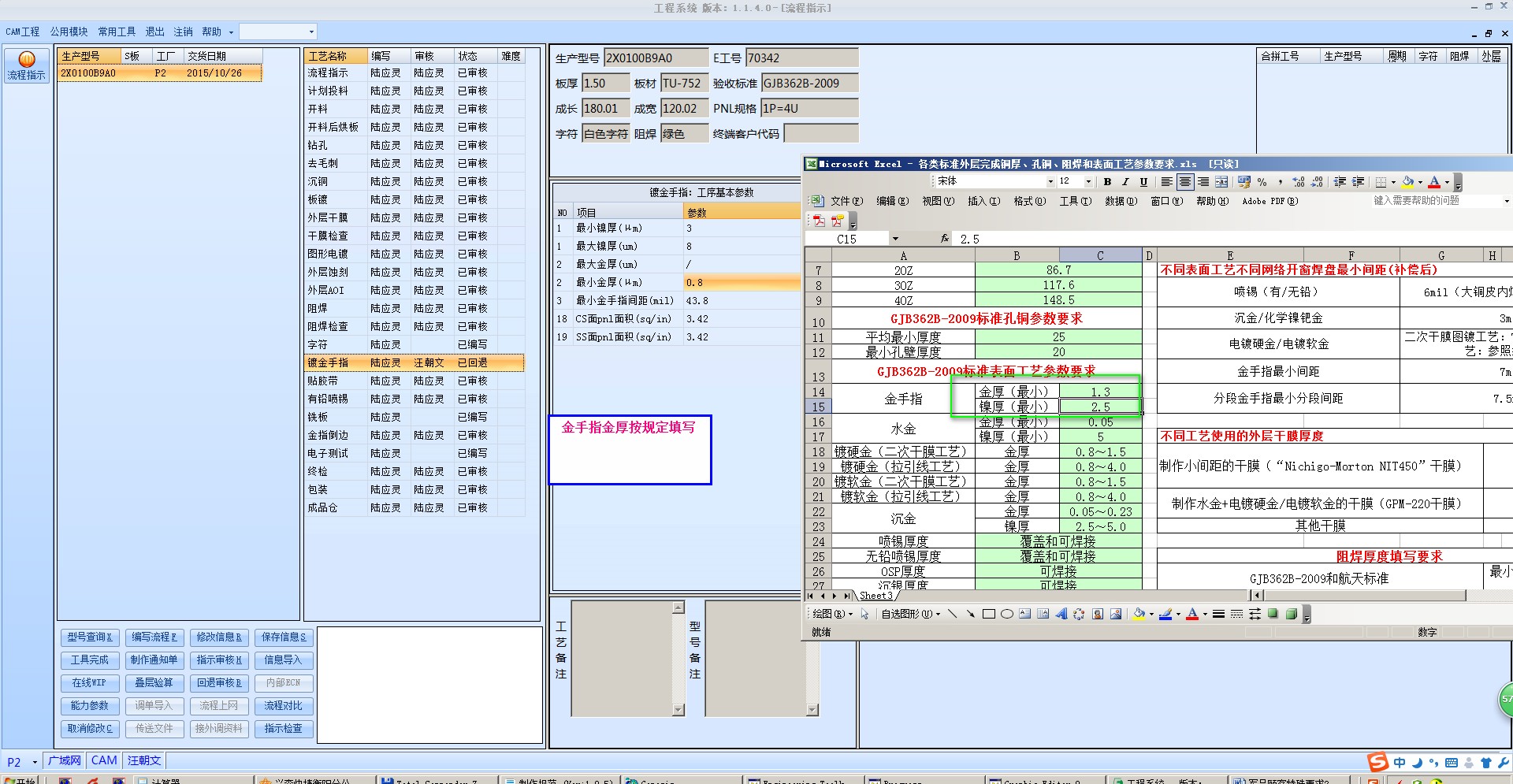Image resolution: width=1513 pixels, height=784 pixels.
Task: Click the increase decimal icon
Action: point(1299,182)
